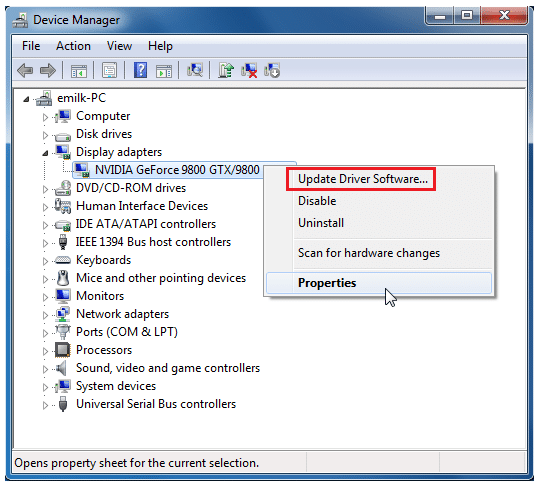Expand the System devices node arrow

45,387
